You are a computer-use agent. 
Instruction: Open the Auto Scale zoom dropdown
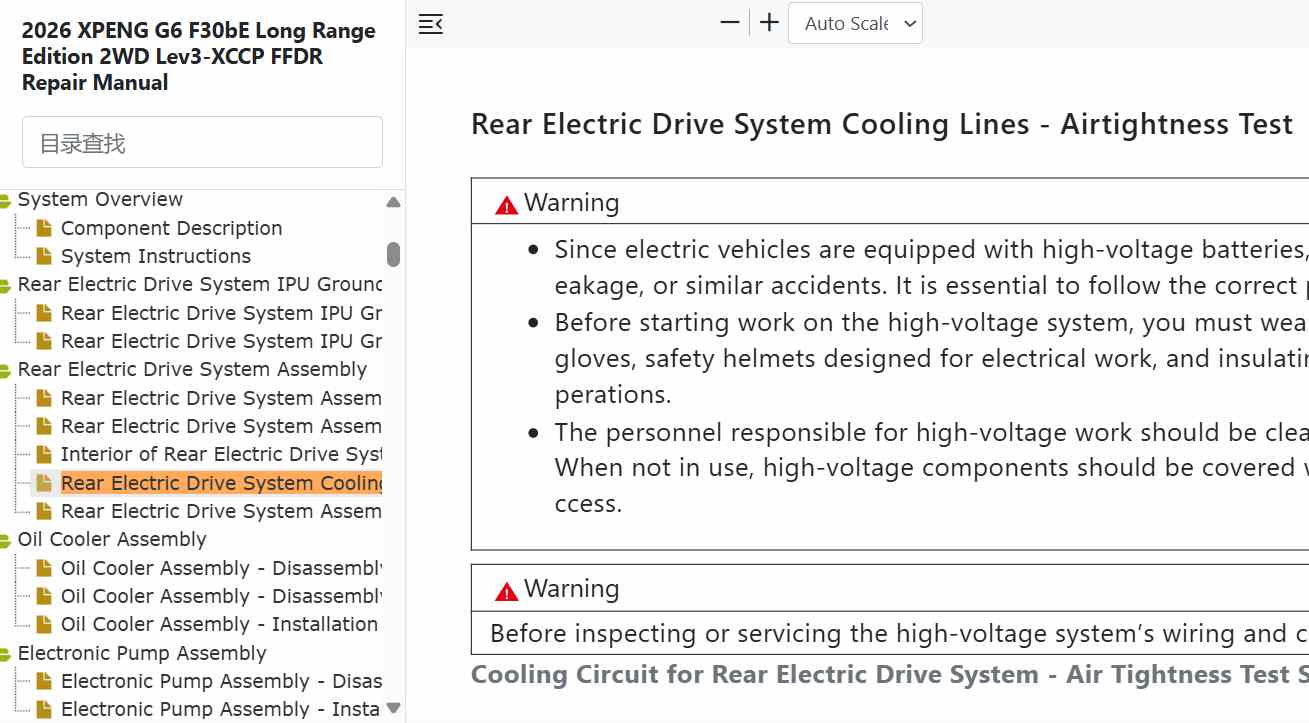(855, 23)
